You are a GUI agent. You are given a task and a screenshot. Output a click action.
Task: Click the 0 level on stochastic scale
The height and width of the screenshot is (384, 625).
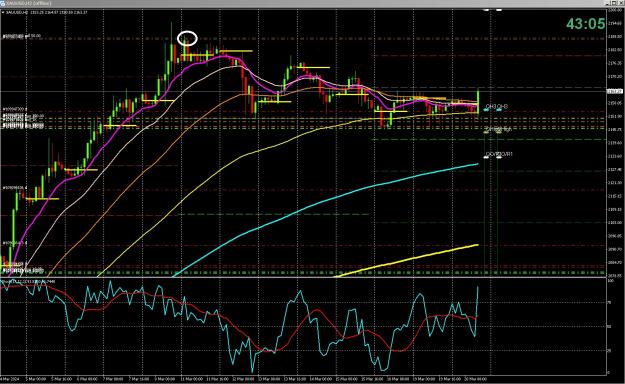[x=608, y=373]
